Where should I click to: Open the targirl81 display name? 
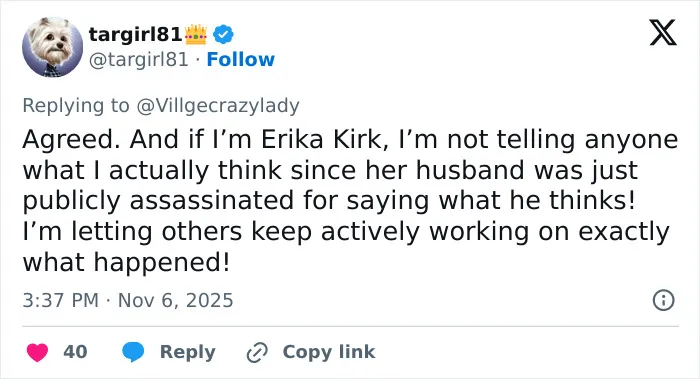tap(135, 34)
